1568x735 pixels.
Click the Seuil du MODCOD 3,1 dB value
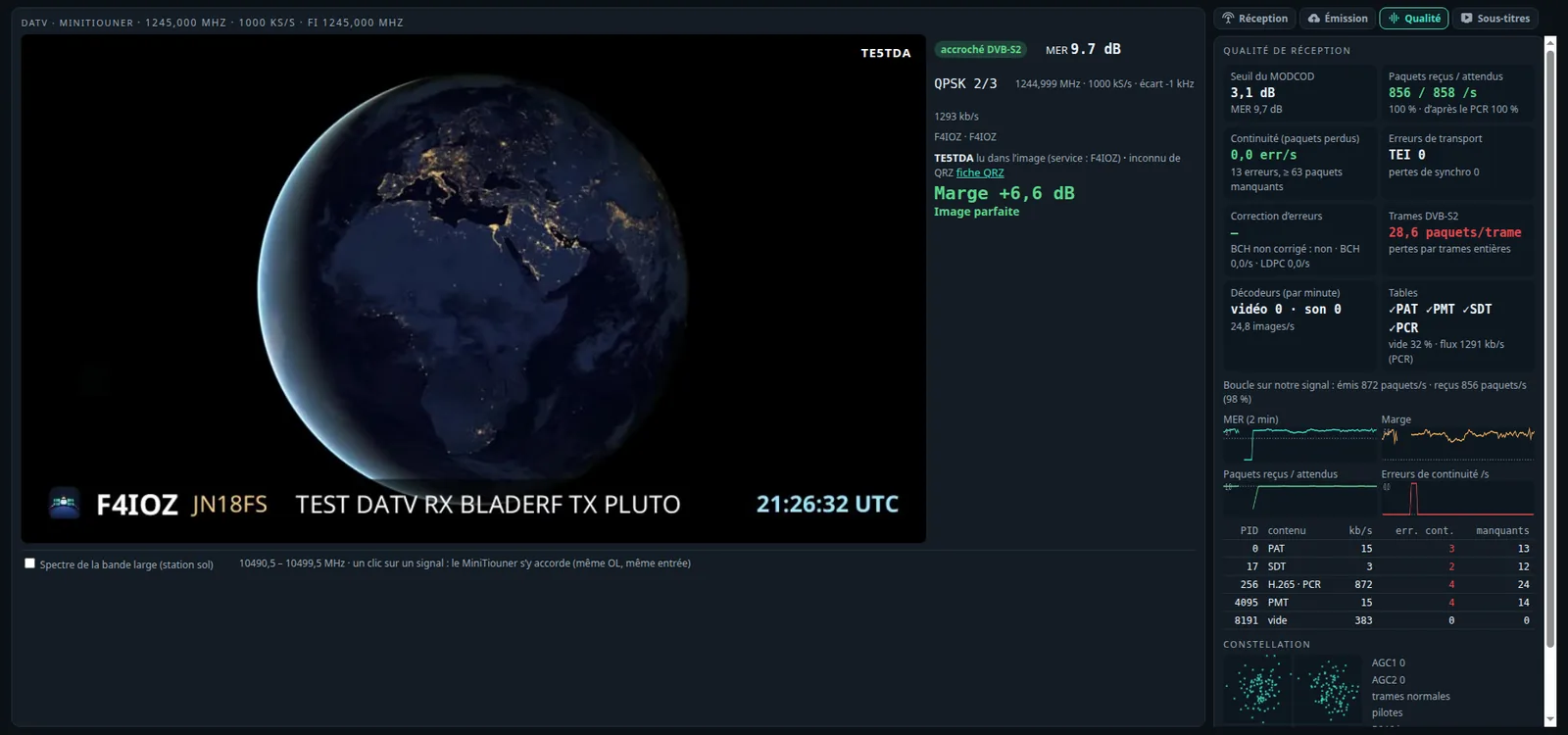(1252, 93)
